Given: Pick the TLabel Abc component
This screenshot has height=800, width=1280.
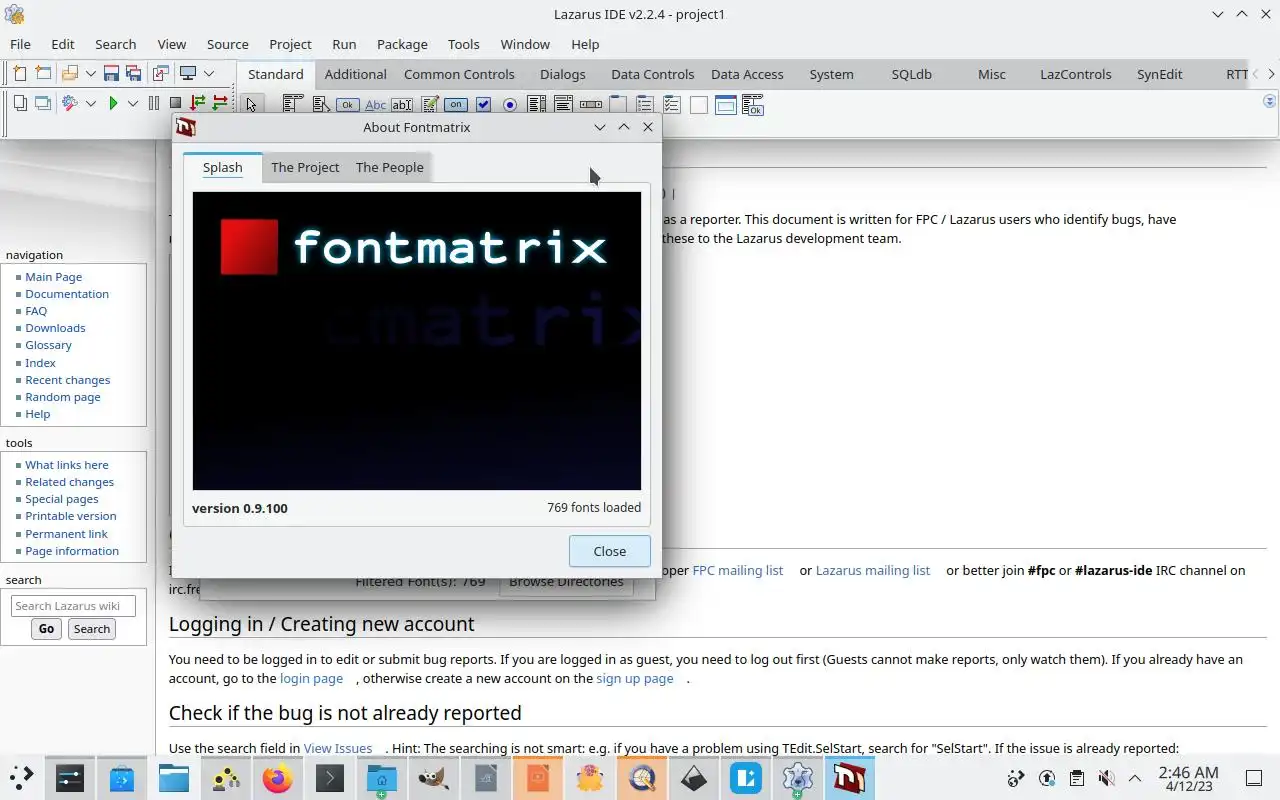Looking at the screenshot, I should click(x=375, y=104).
